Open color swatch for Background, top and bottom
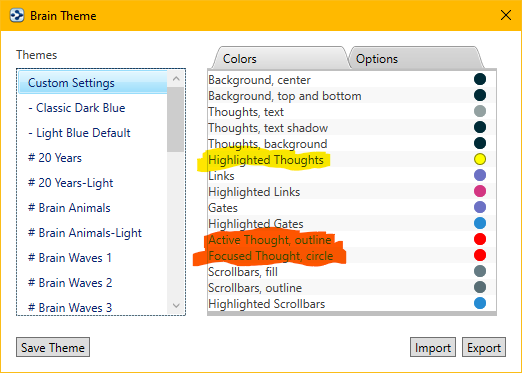The image size is (522, 373). 480,95
